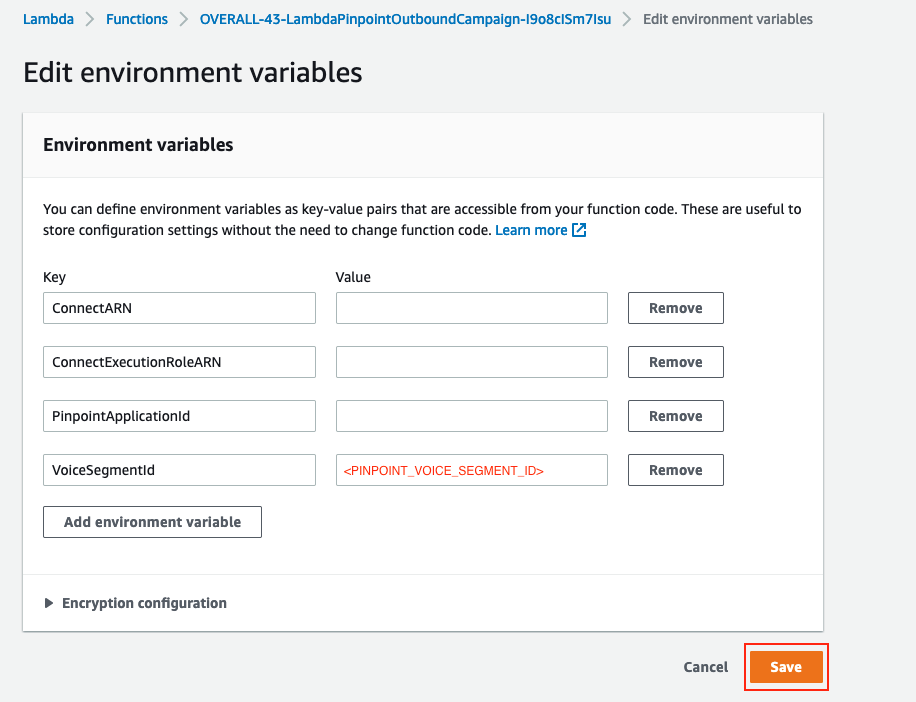The image size is (916, 702).
Task: Click Add environment variable
Action: tap(152, 522)
